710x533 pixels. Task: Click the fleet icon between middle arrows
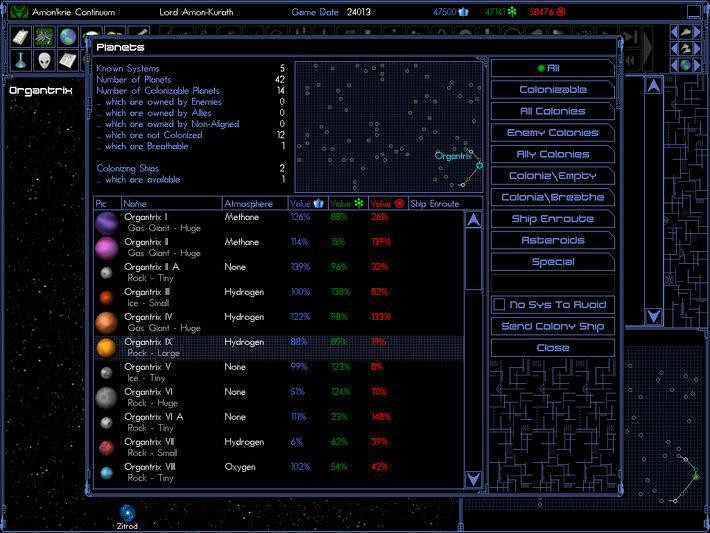click(x=686, y=48)
